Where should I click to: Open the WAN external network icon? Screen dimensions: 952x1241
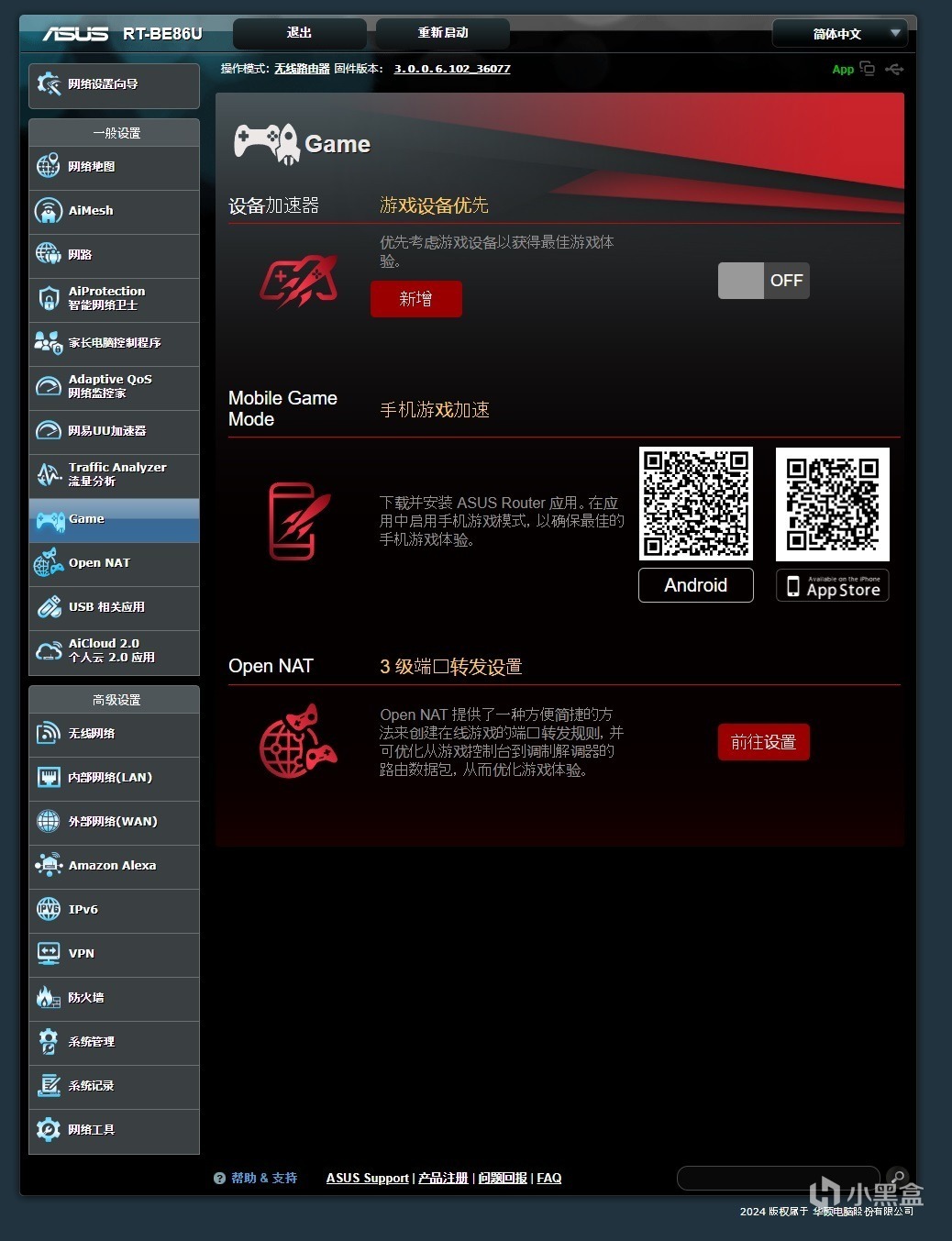pos(48,821)
